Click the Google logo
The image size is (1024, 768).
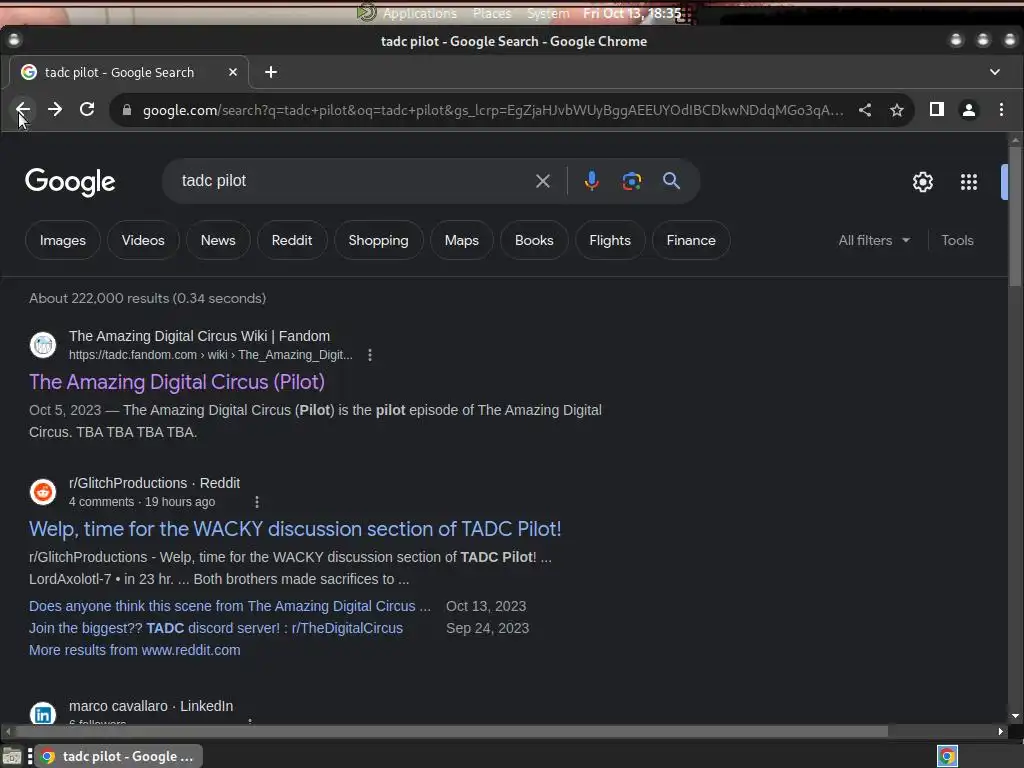[x=70, y=182]
